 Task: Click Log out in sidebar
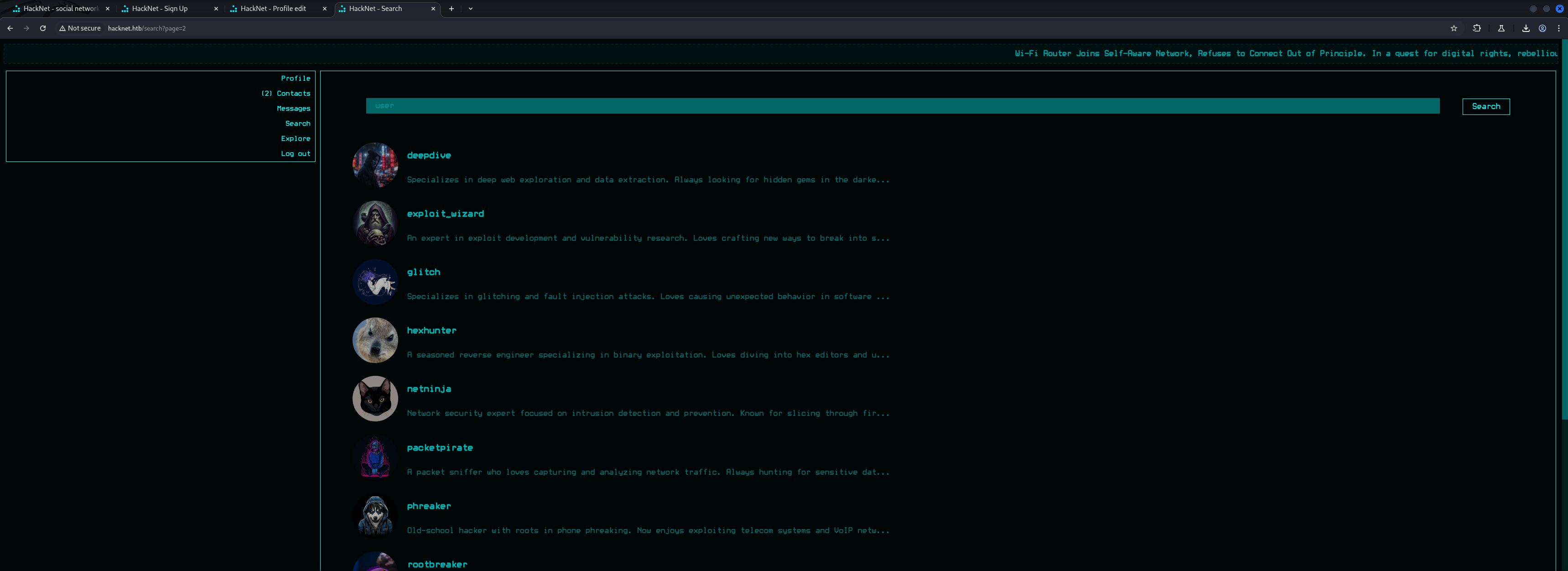point(295,153)
